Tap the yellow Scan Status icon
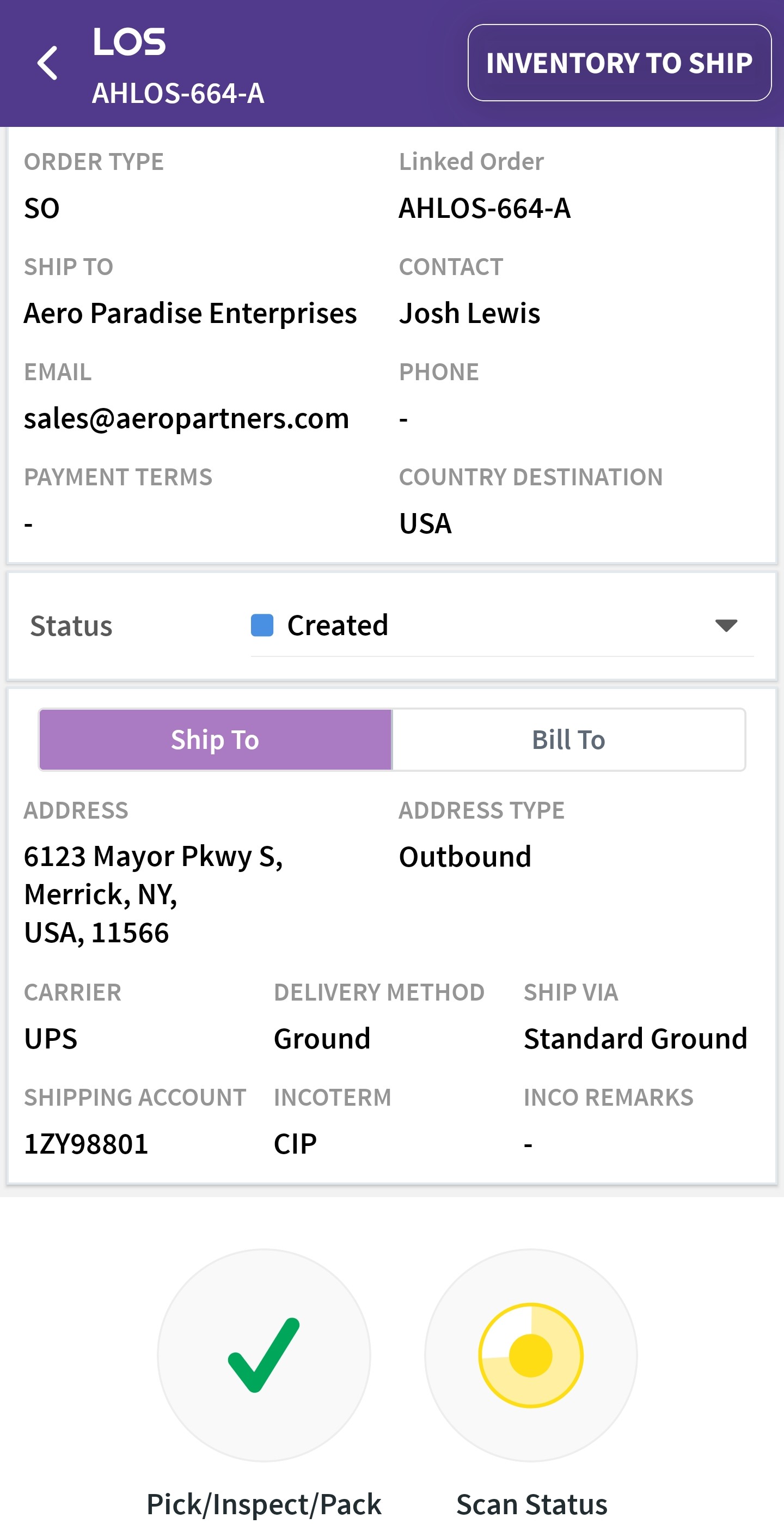This screenshot has height=1524, width=784. point(530,1355)
